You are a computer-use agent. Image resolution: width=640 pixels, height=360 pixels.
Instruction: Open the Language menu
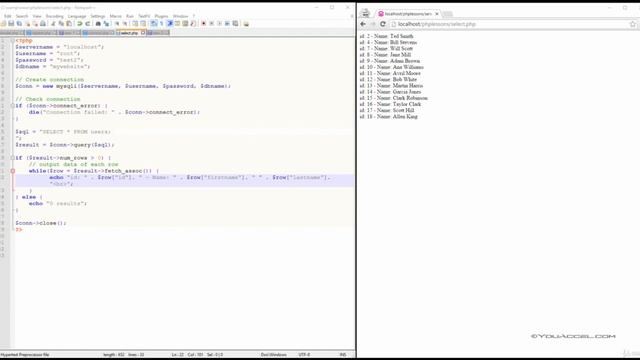pyautogui.click(x=77, y=16)
